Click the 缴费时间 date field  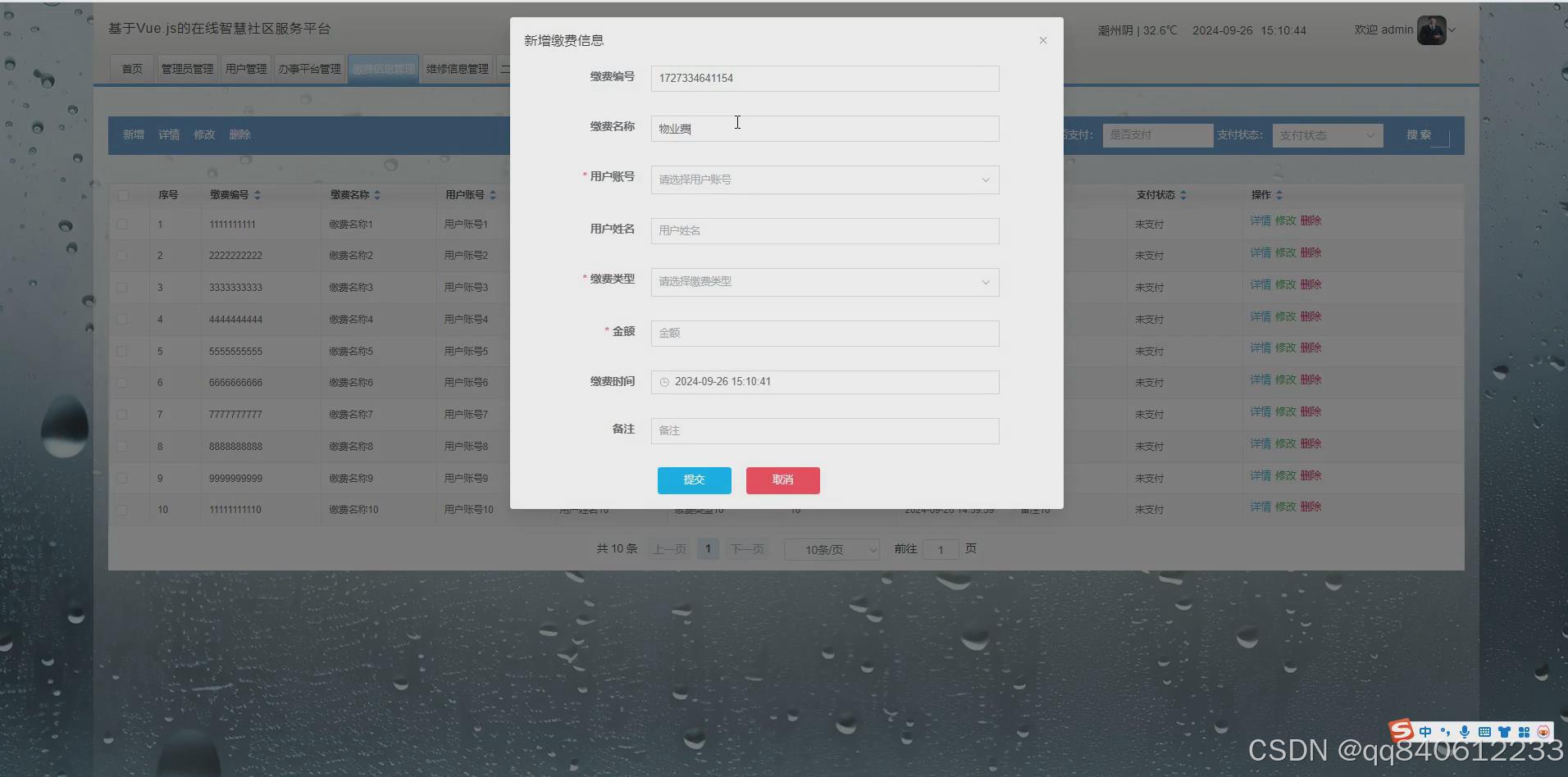(825, 382)
